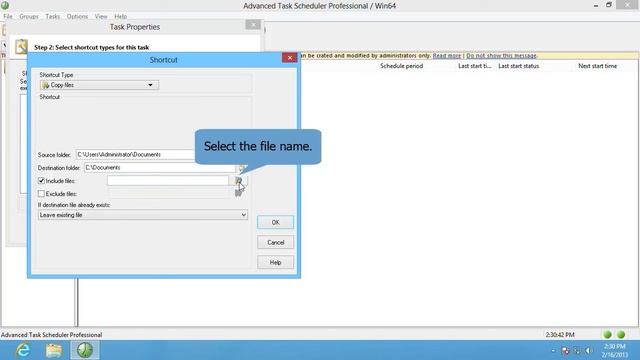Screen dimensions: 640x360
Task: Click the Advanced Task Scheduler taskbar icon
Action: pyautogui.click(x=85, y=350)
